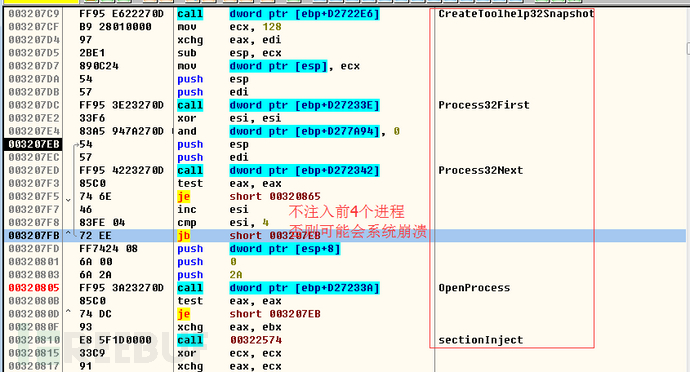Select hex bytes 74 6E
Image resolution: width=690 pixels, height=372 pixels.
point(95,196)
